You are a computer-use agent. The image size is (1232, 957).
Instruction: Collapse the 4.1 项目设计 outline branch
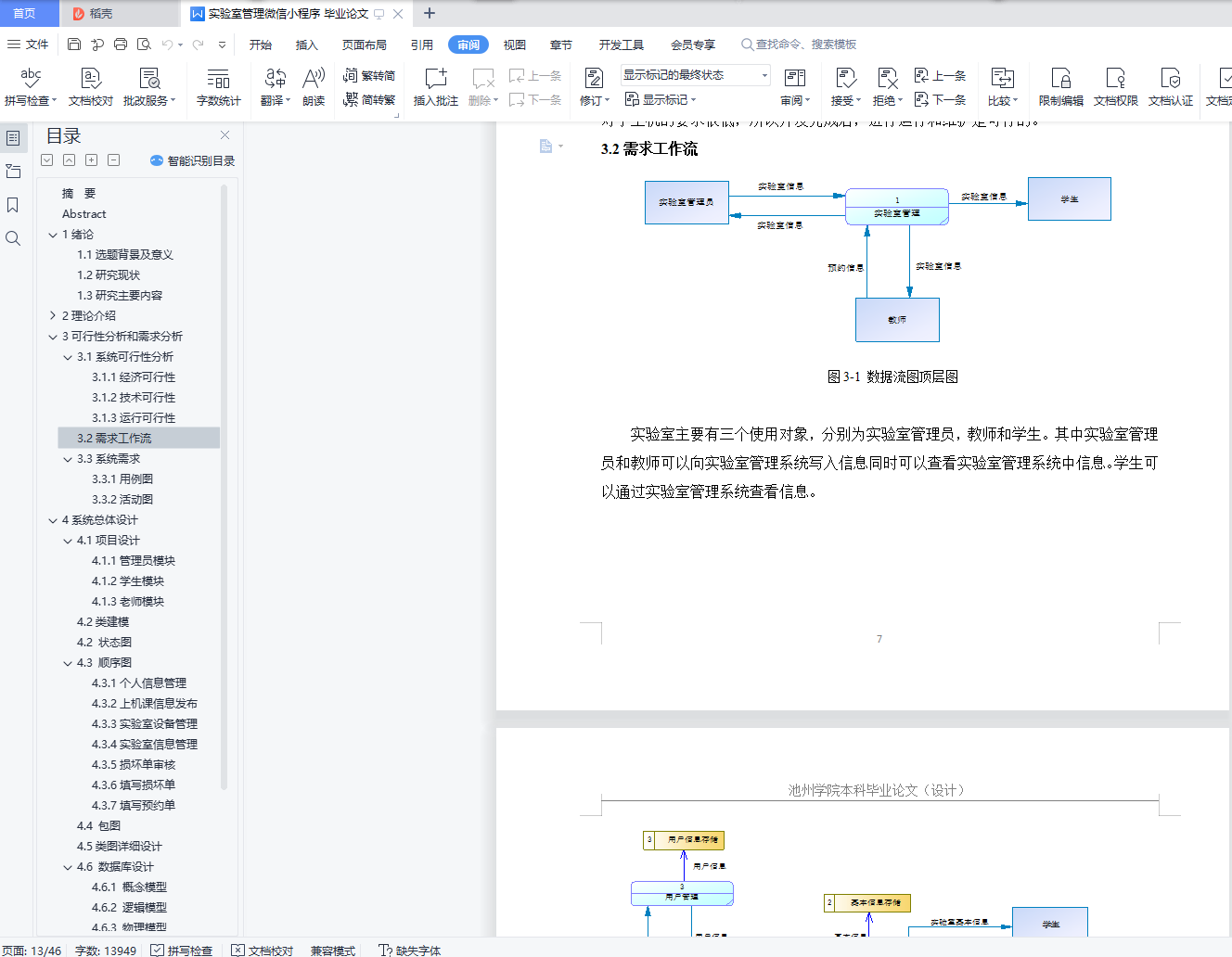[x=68, y=541]
